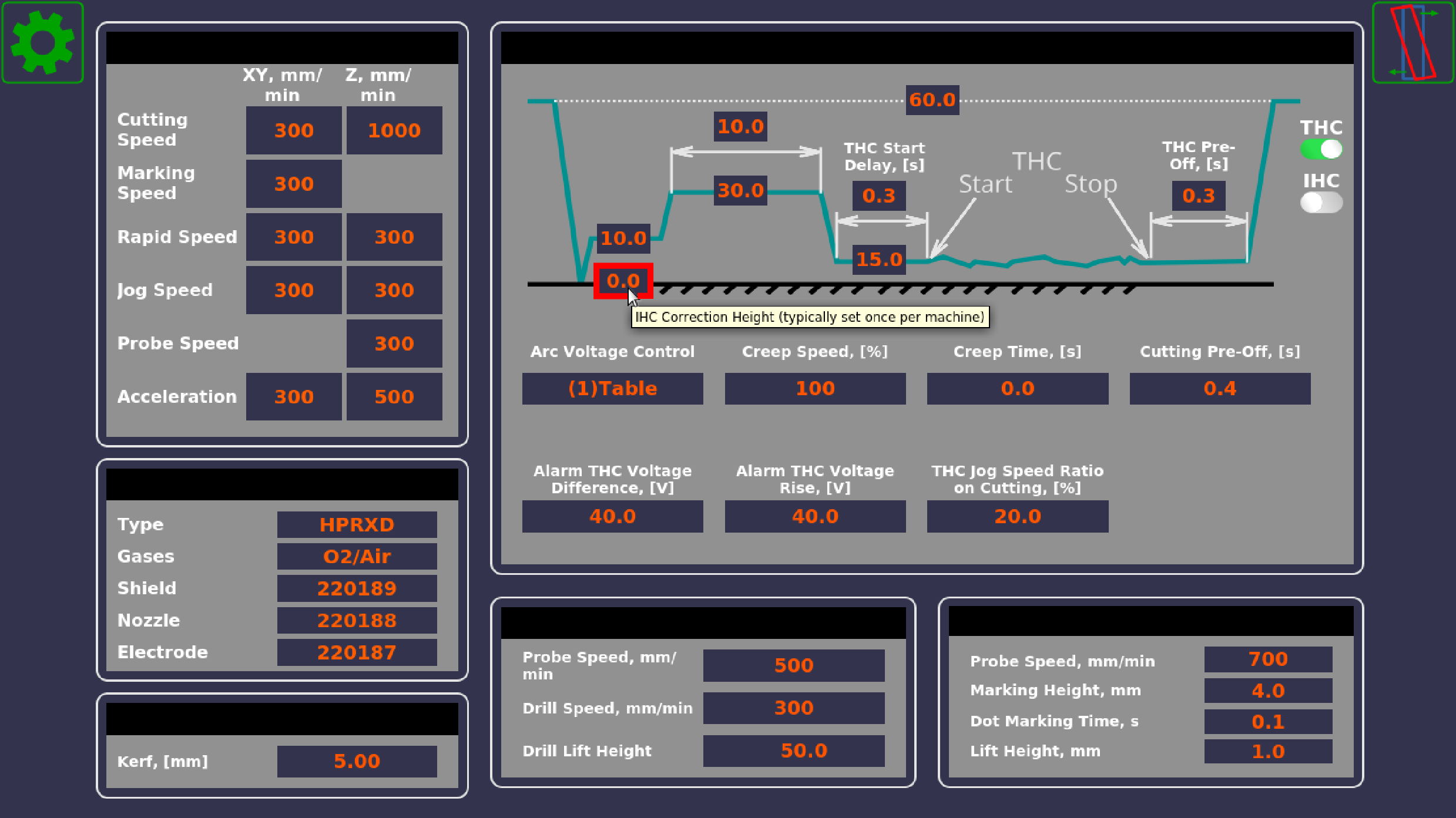The image size is (1456, 818).
Task: Click the rotated rectangle alignment icon
Action: point(1413,42)
